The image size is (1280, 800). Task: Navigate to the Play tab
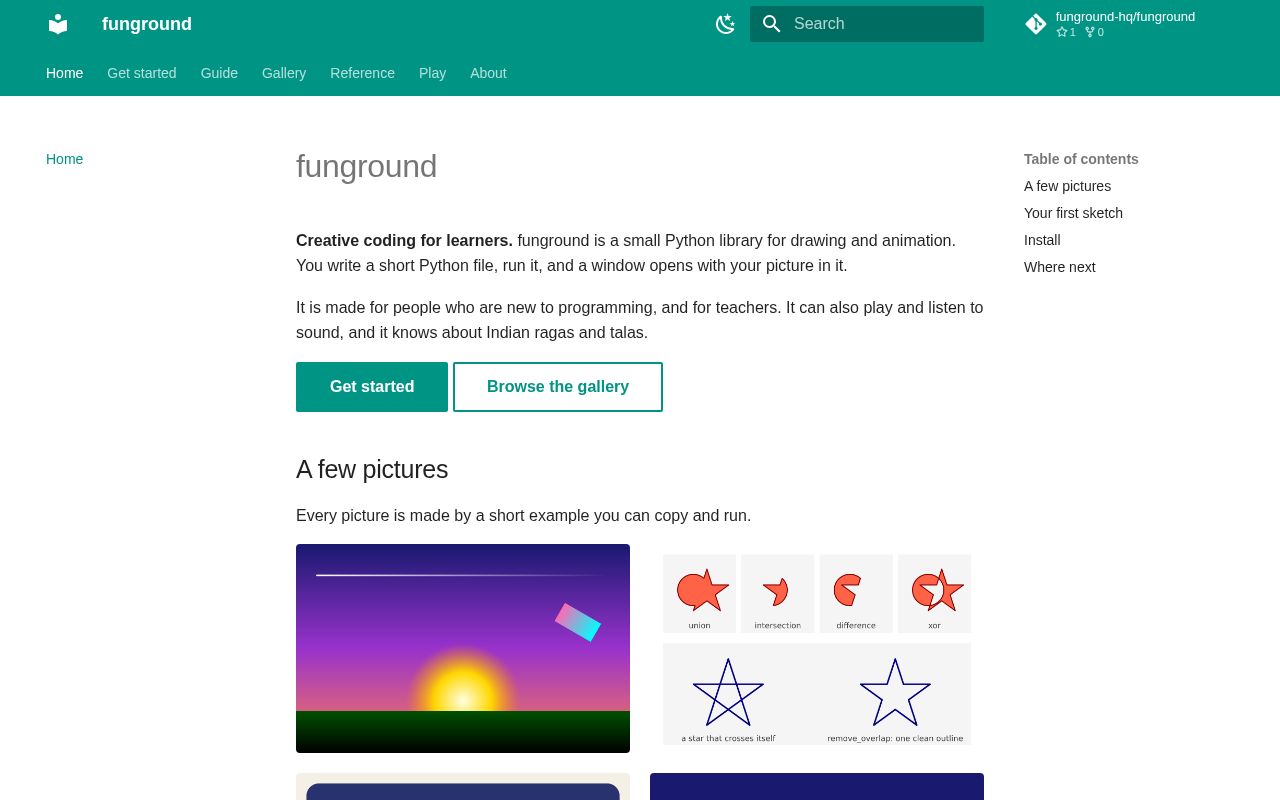[432, 73]
